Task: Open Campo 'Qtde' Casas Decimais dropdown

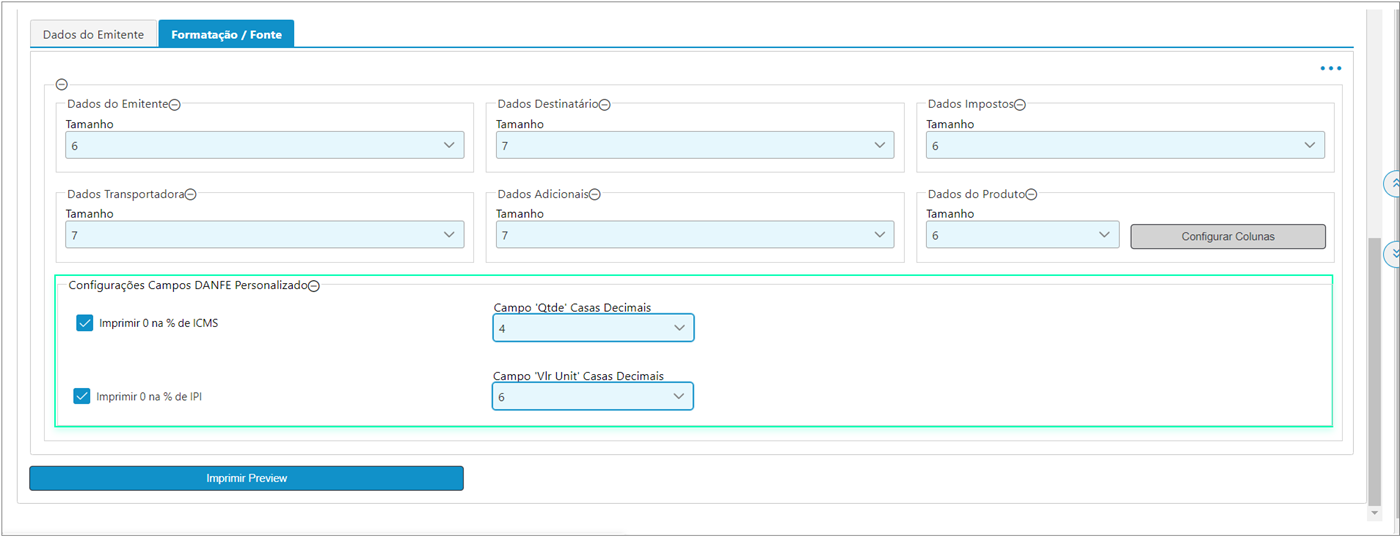Action: [x=593, y=328]
